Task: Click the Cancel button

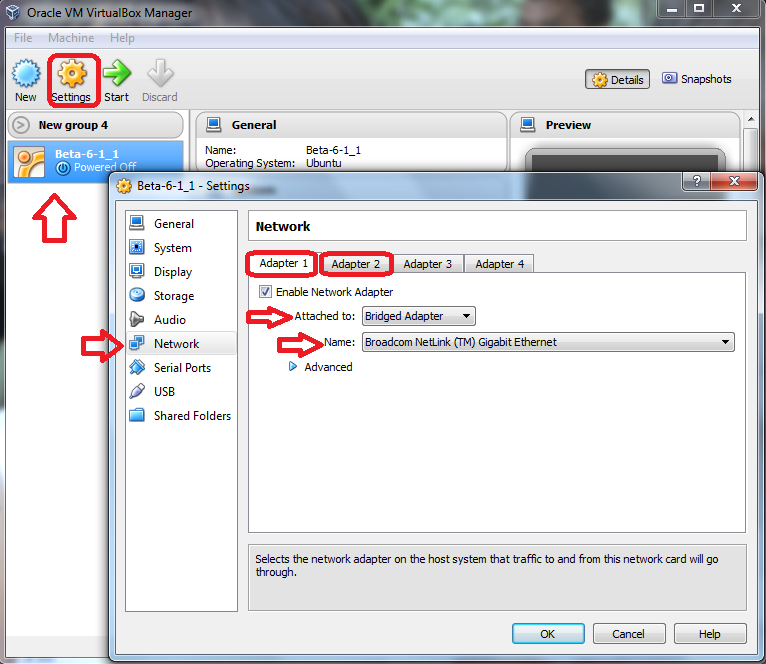Action: (629, 634)
